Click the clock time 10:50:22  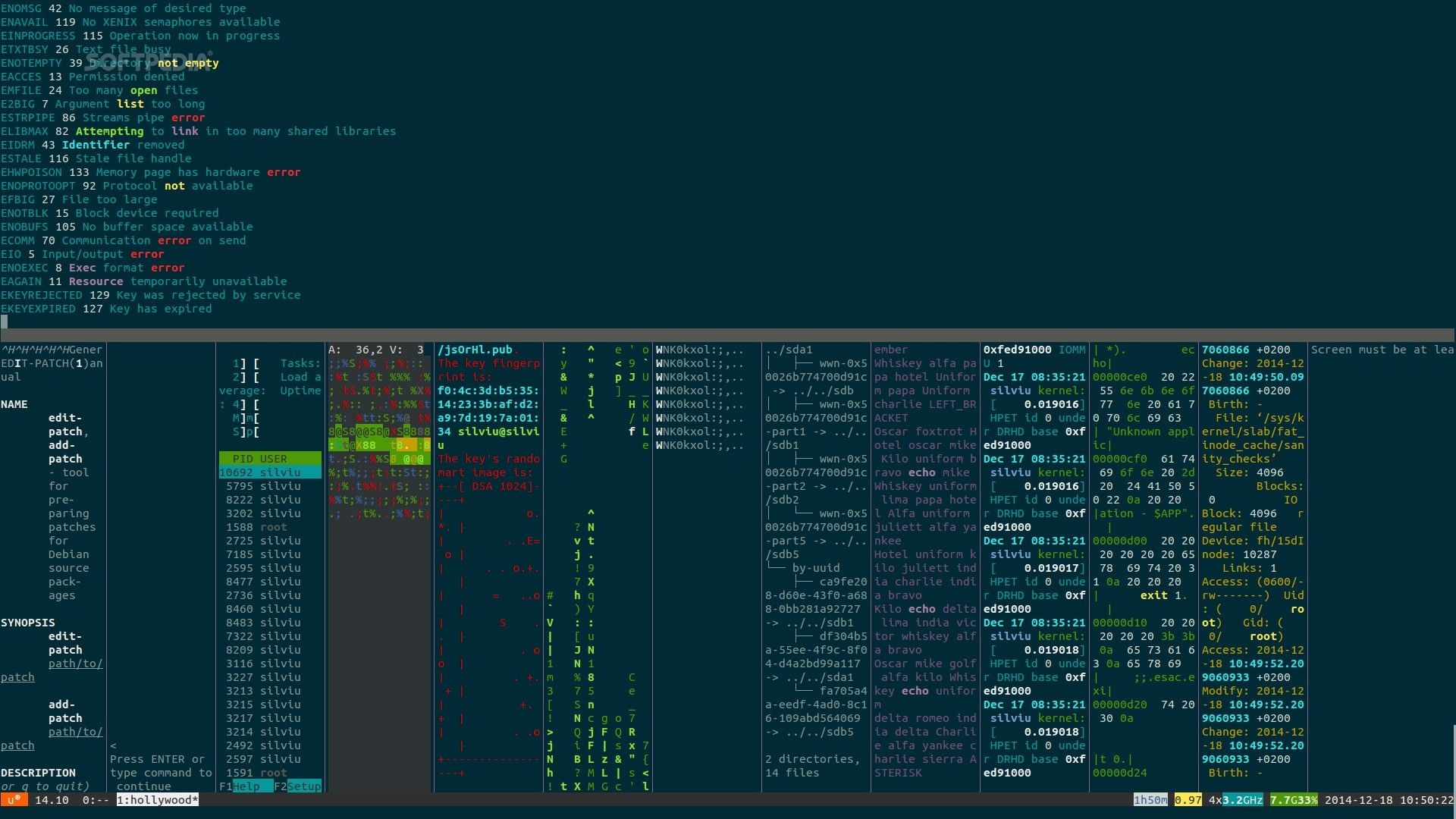click(x=1426, y=800)
